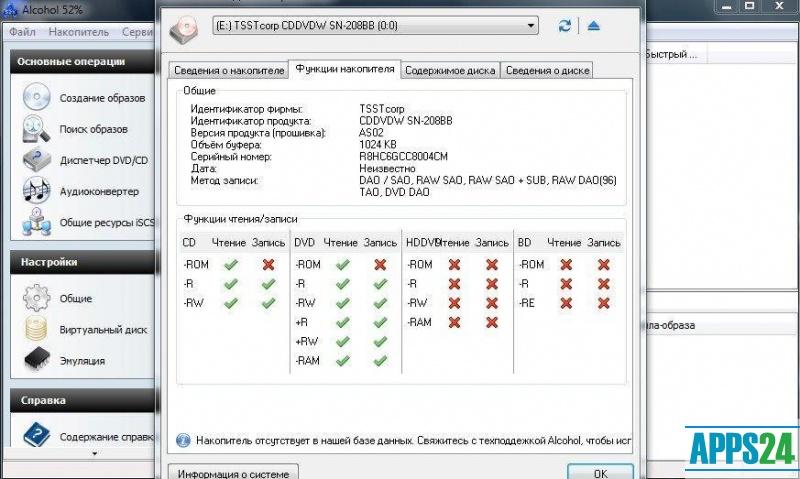Viewport: 800px width, 479px height.
Task: Click Создание образов link
Action: (x=103, y=98)
